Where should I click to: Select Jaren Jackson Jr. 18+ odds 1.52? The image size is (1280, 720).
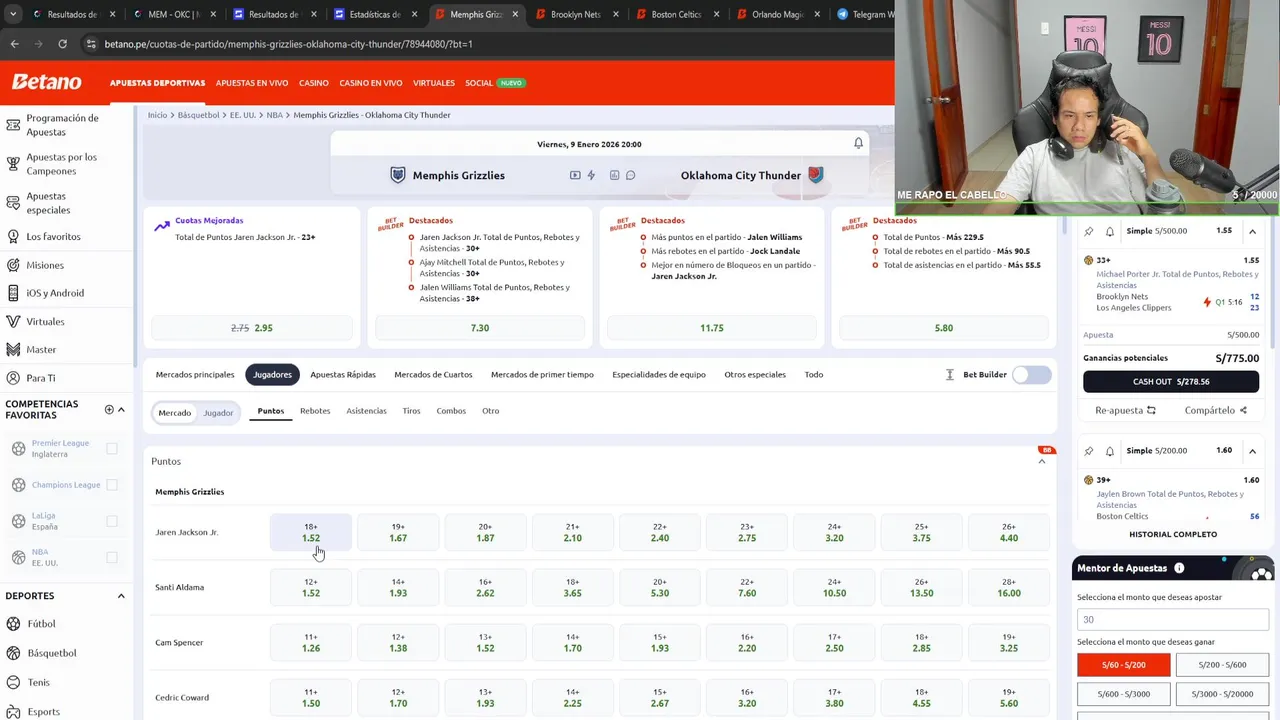(311, 532)
